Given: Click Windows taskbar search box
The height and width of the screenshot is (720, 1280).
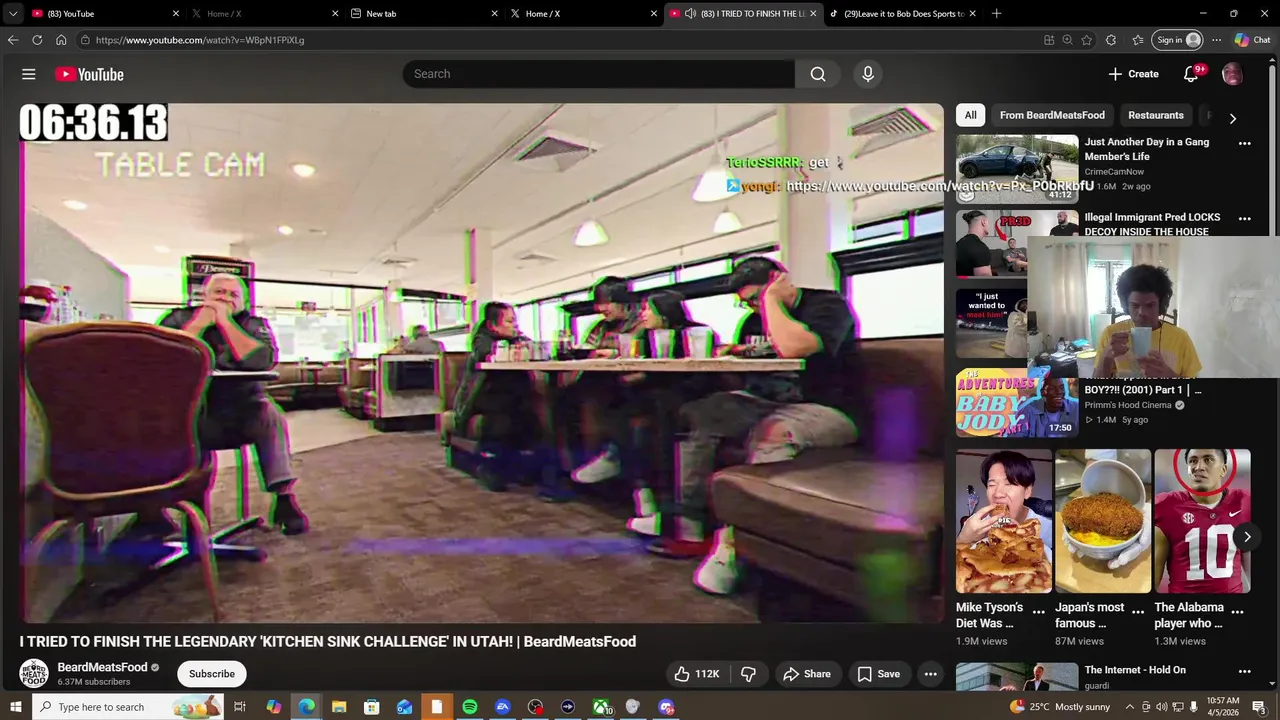Looking at the screenshot, I should (x=127, y=707).
